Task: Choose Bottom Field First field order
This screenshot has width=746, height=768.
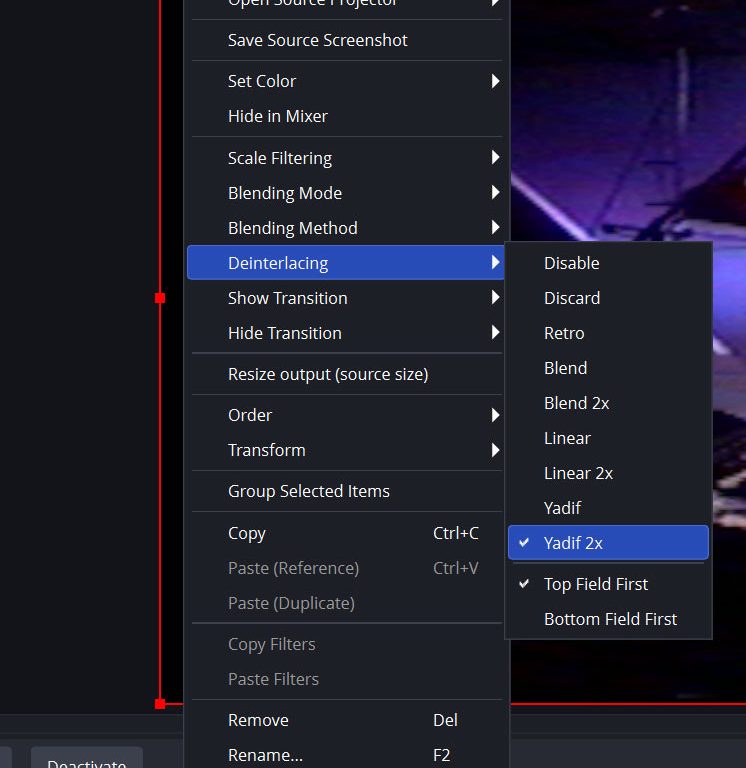Action: point(610,619)
